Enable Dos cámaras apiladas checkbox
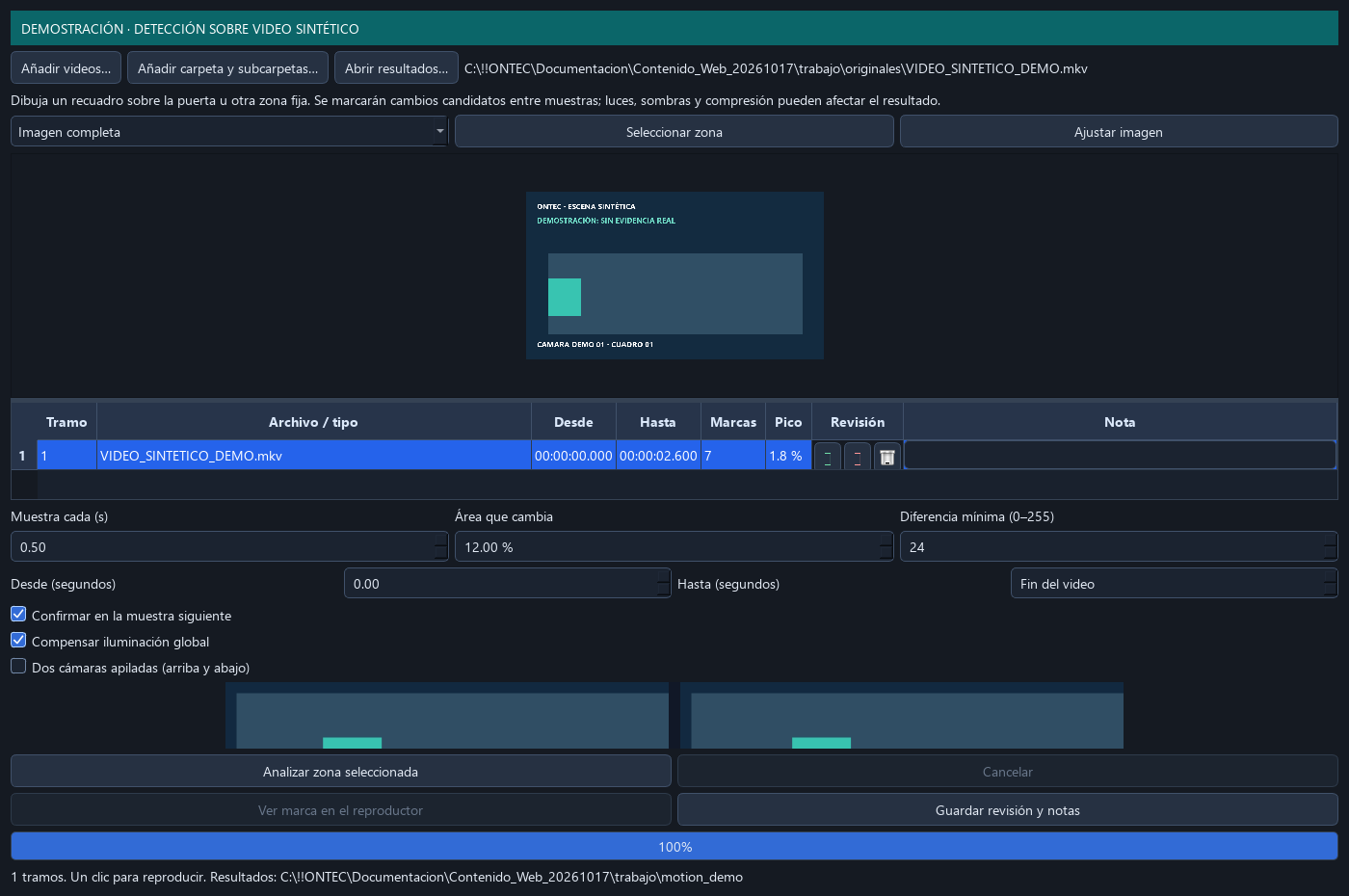 (18, 666)
